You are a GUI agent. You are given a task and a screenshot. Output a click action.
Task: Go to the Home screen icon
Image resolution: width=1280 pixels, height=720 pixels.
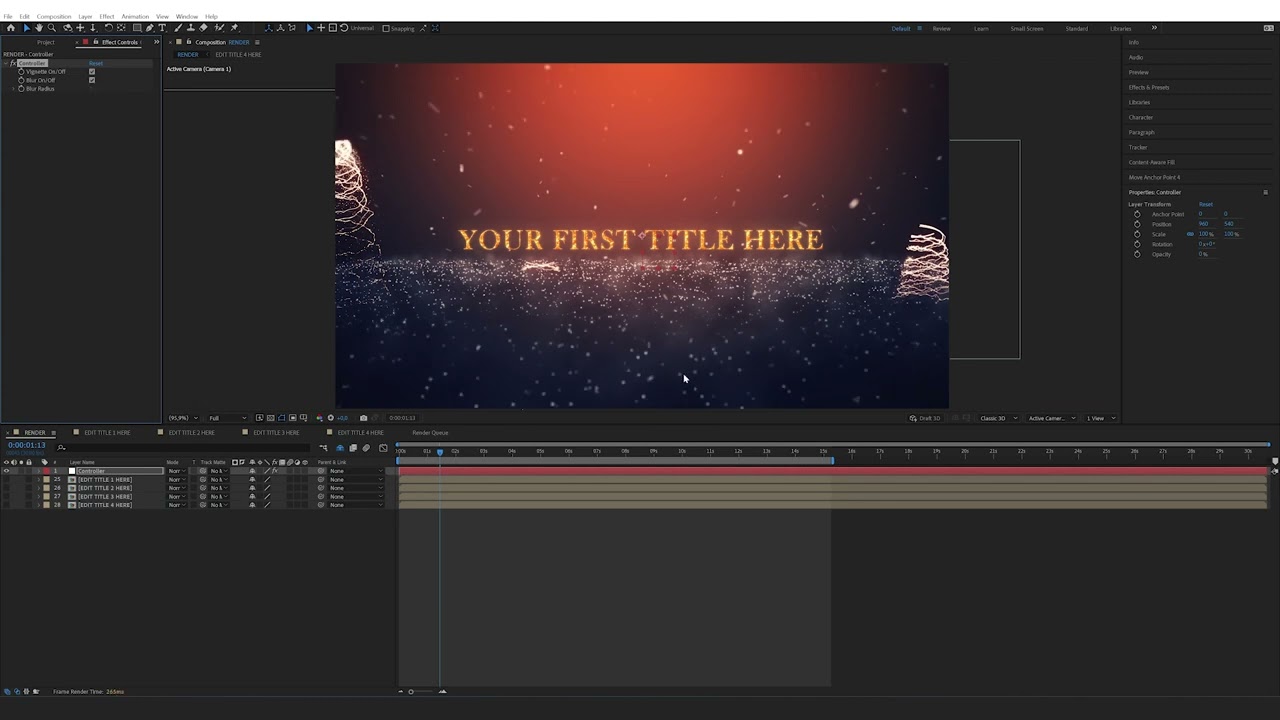pyautogui.click(x=11, y=28)
